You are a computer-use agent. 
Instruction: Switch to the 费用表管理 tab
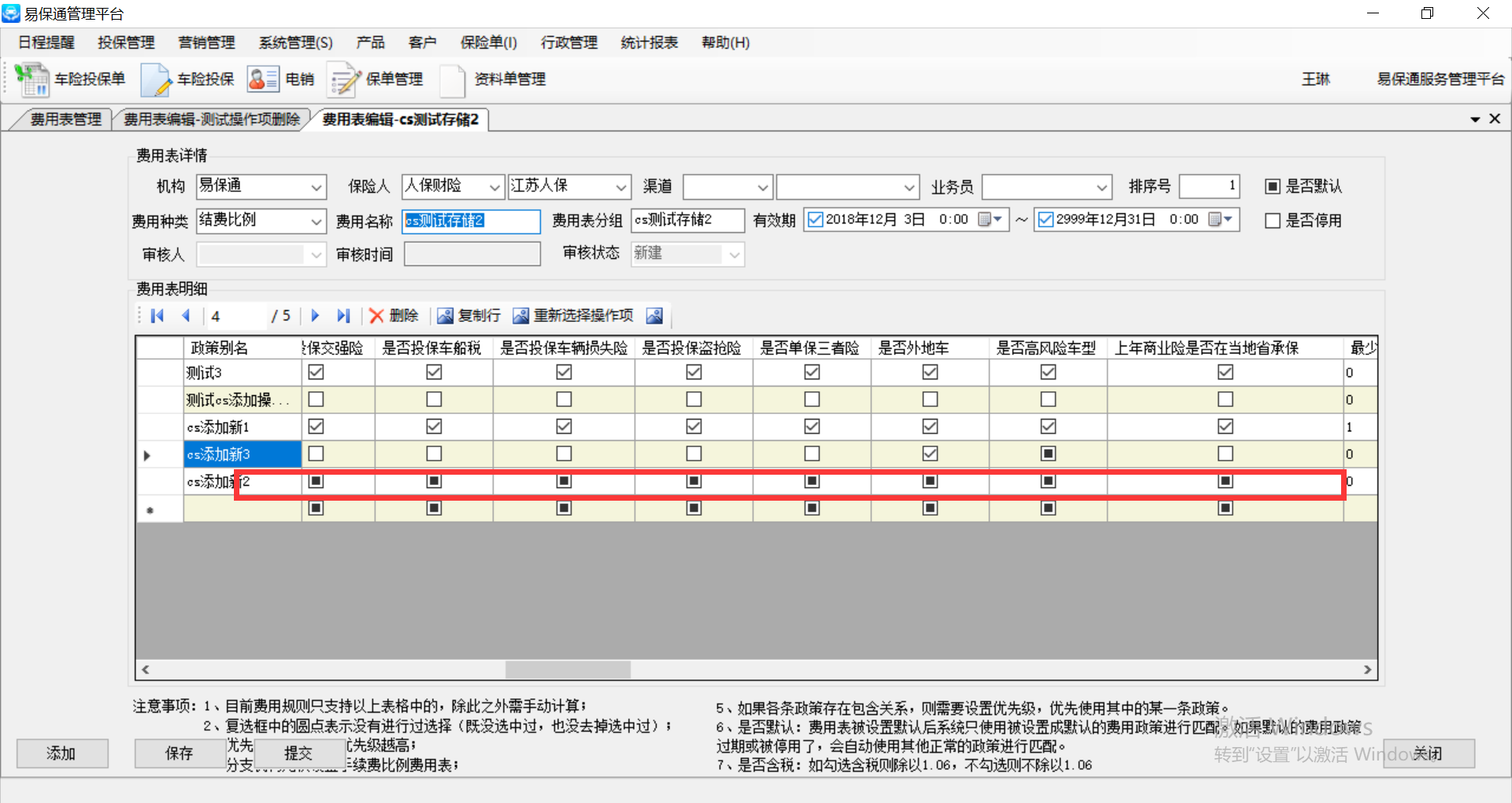pyautogui.click(x=65, y=120)
